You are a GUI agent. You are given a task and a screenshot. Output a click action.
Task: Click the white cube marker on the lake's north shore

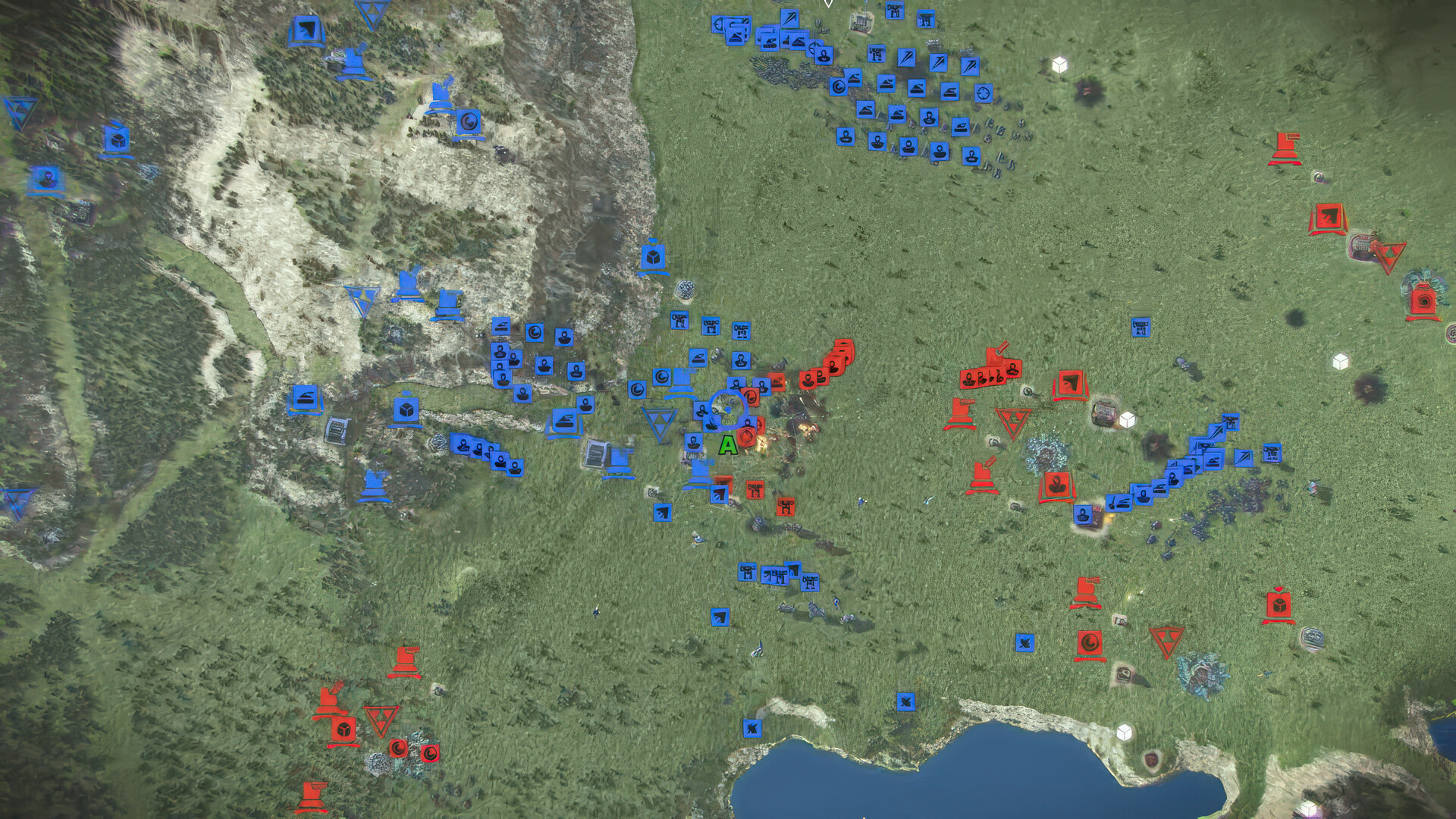(1125, 731)
